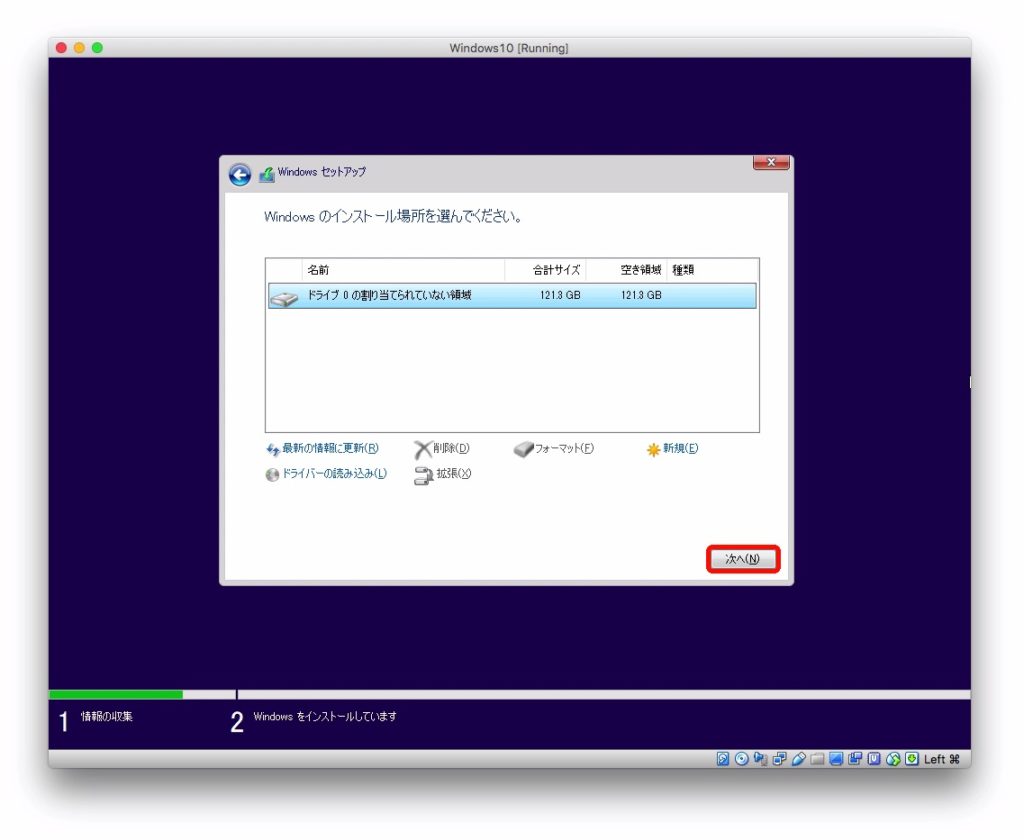This screenshot has width=1024, height=840.
Task: Open the optical disc drive status icon
Action: point(741,758)
